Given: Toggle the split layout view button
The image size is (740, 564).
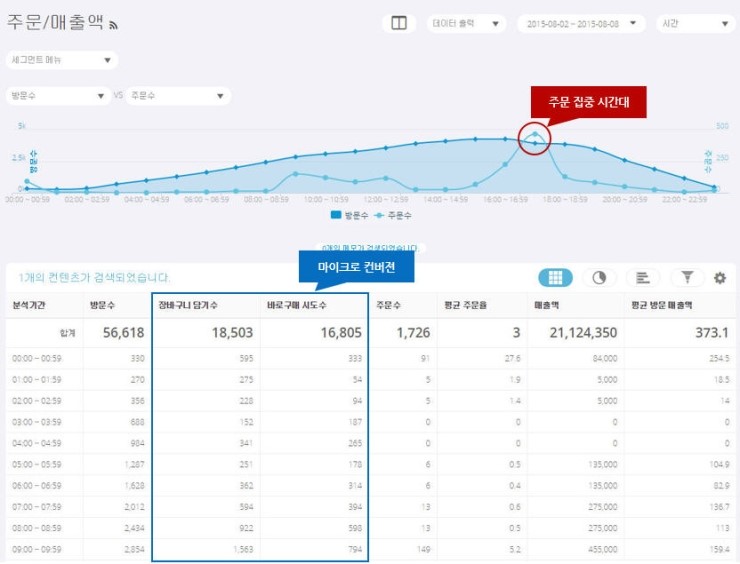Looking at the screenshot, I should click(399, 23).
